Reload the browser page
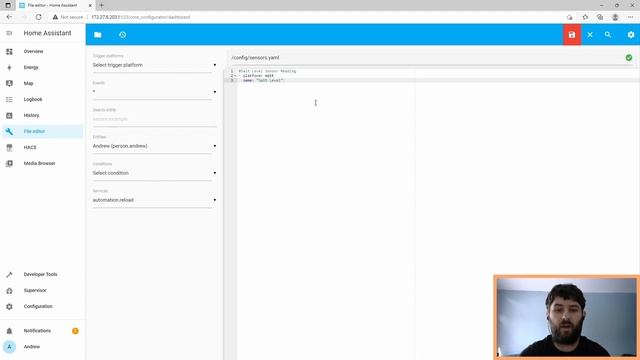 tap(38, 17)
